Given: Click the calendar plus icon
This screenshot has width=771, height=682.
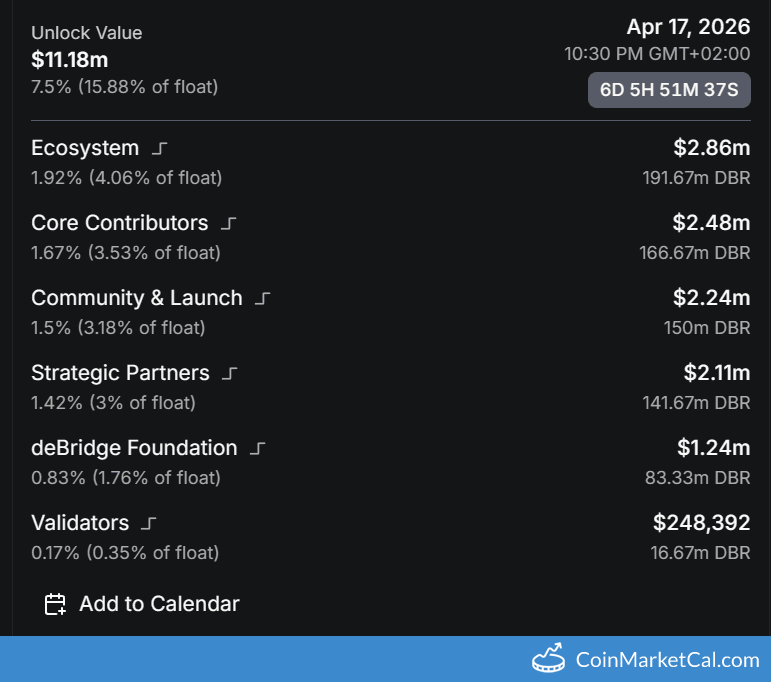Looking at the screenshot, I should [56, 604].
